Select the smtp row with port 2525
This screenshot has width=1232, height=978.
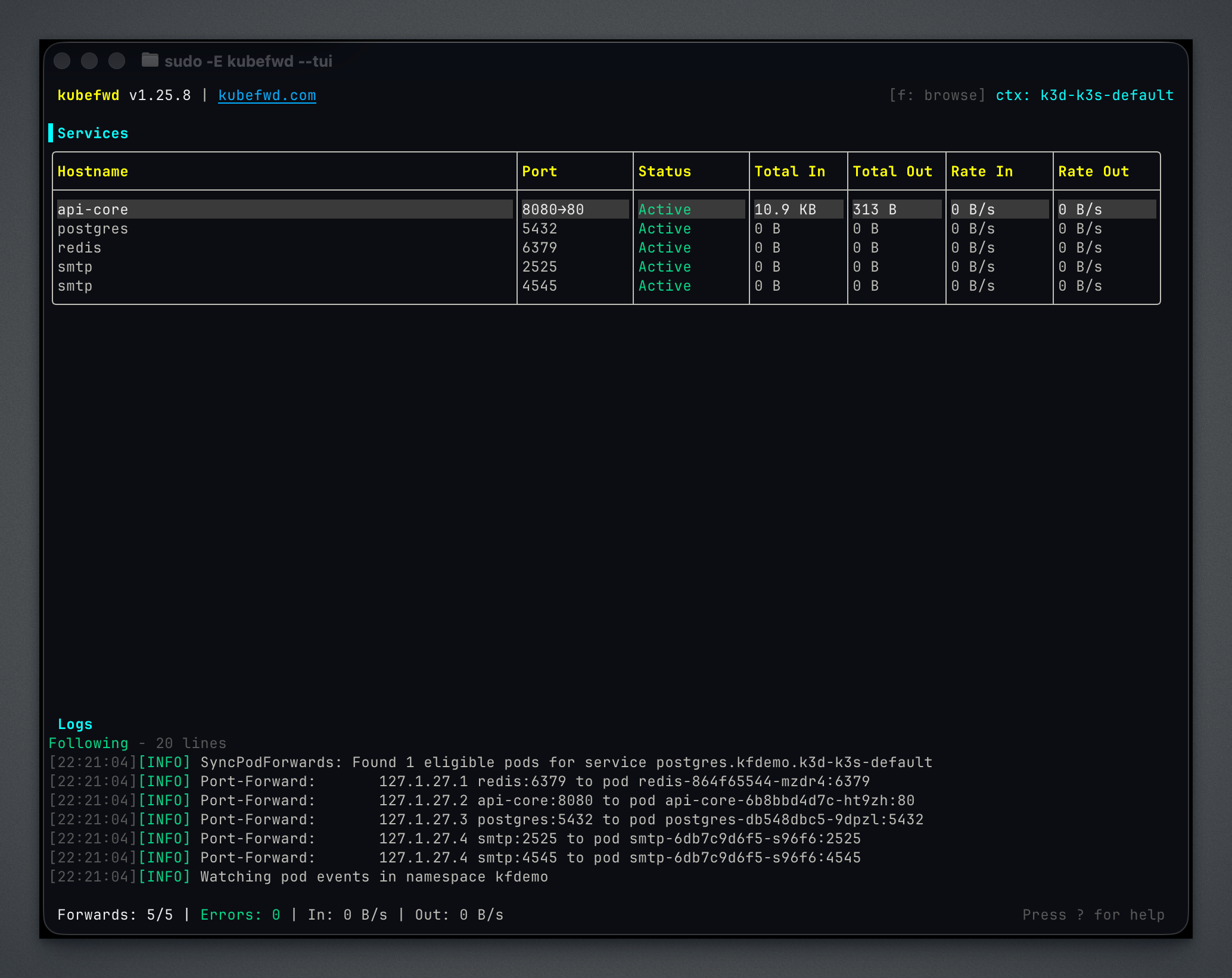point(75,267)
